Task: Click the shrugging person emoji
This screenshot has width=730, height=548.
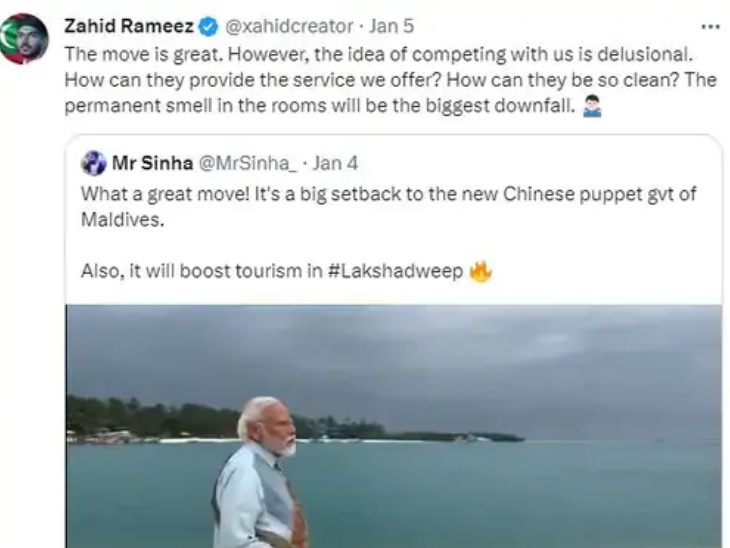Action: coord(592,106)
